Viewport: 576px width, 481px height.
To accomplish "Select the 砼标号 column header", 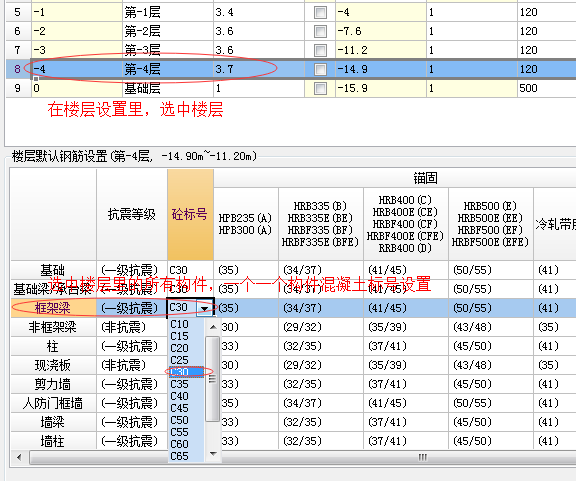I will pyautogui.click(x=190, y=215).
